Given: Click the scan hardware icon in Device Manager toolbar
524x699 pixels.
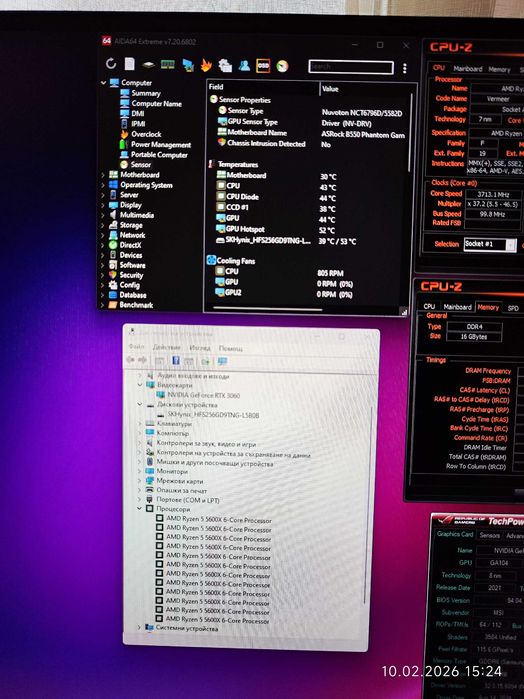Looking at the screenshot, I should 206,362.
